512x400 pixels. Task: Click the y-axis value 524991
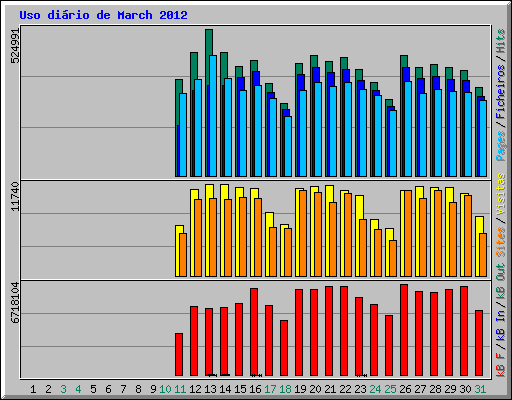pos(15,45)
